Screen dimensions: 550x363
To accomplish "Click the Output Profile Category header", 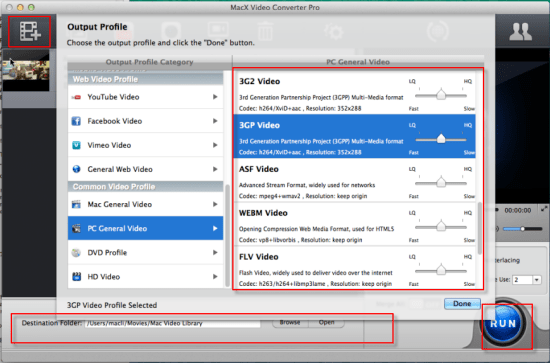I will pos(149,62).
